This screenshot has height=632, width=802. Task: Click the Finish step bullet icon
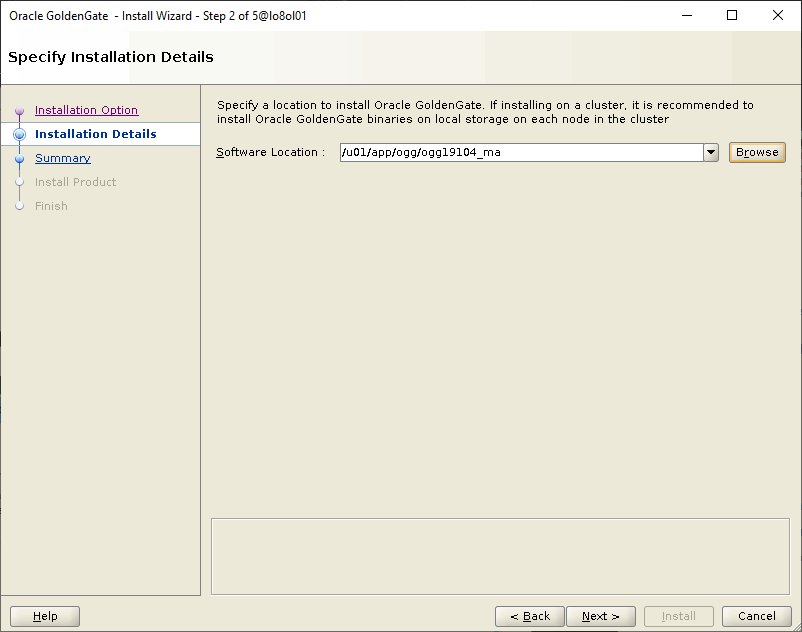(x=19, y=206)
